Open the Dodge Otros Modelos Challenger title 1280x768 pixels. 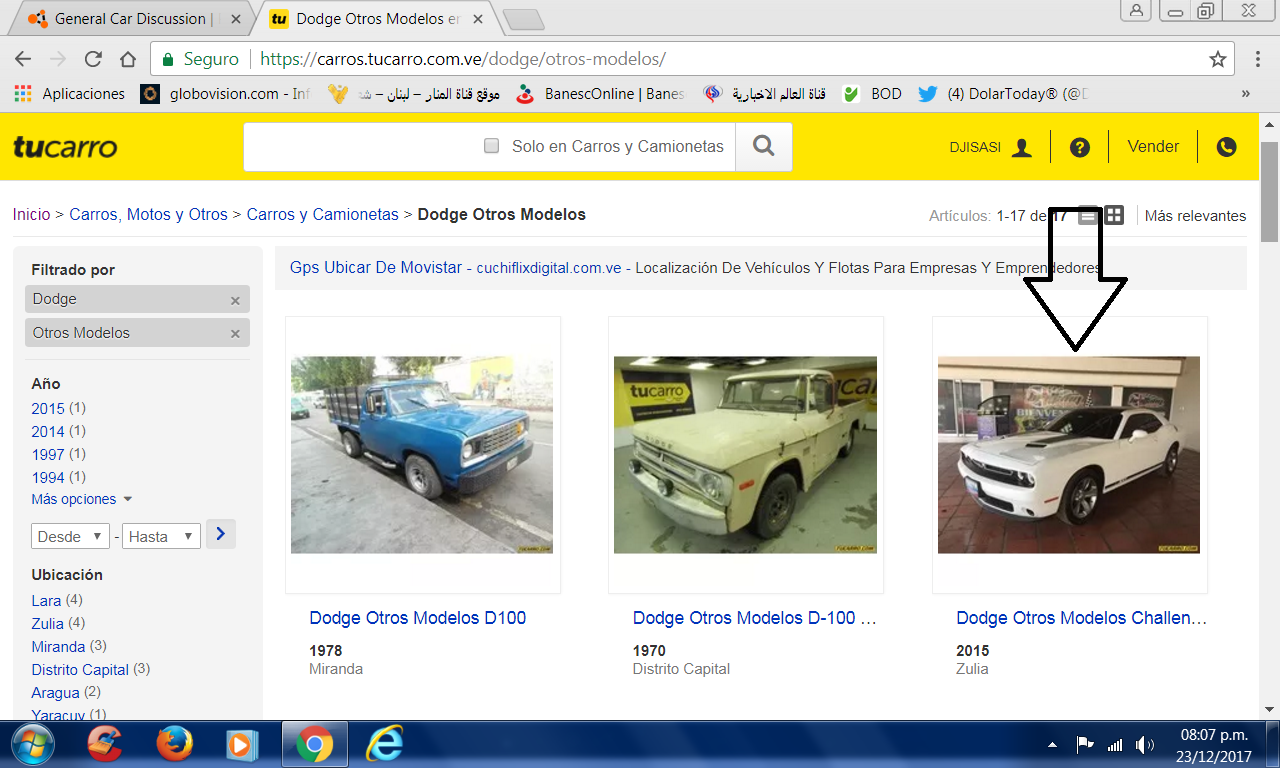(1081, 618)
